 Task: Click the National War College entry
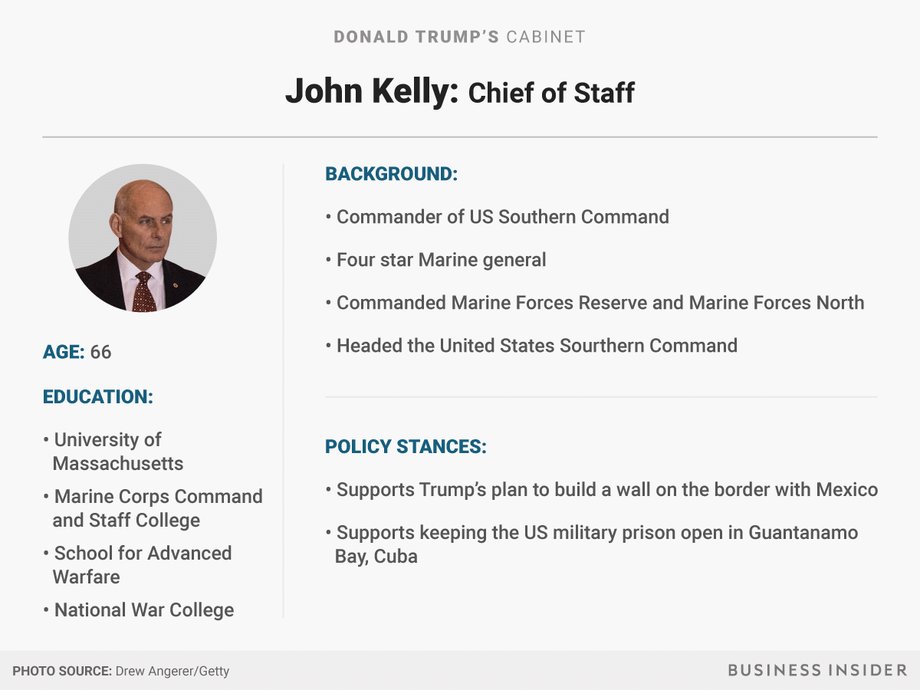[138, 610]
